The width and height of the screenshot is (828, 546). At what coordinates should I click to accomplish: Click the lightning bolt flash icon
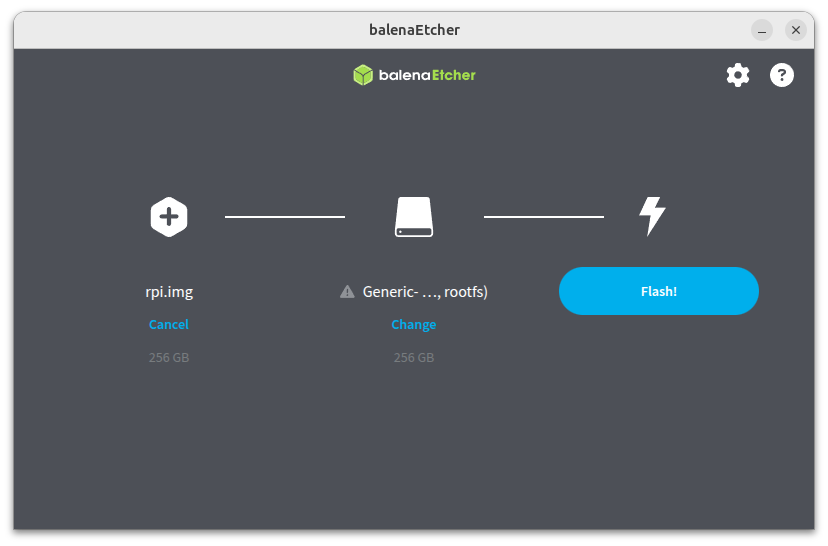652,216
